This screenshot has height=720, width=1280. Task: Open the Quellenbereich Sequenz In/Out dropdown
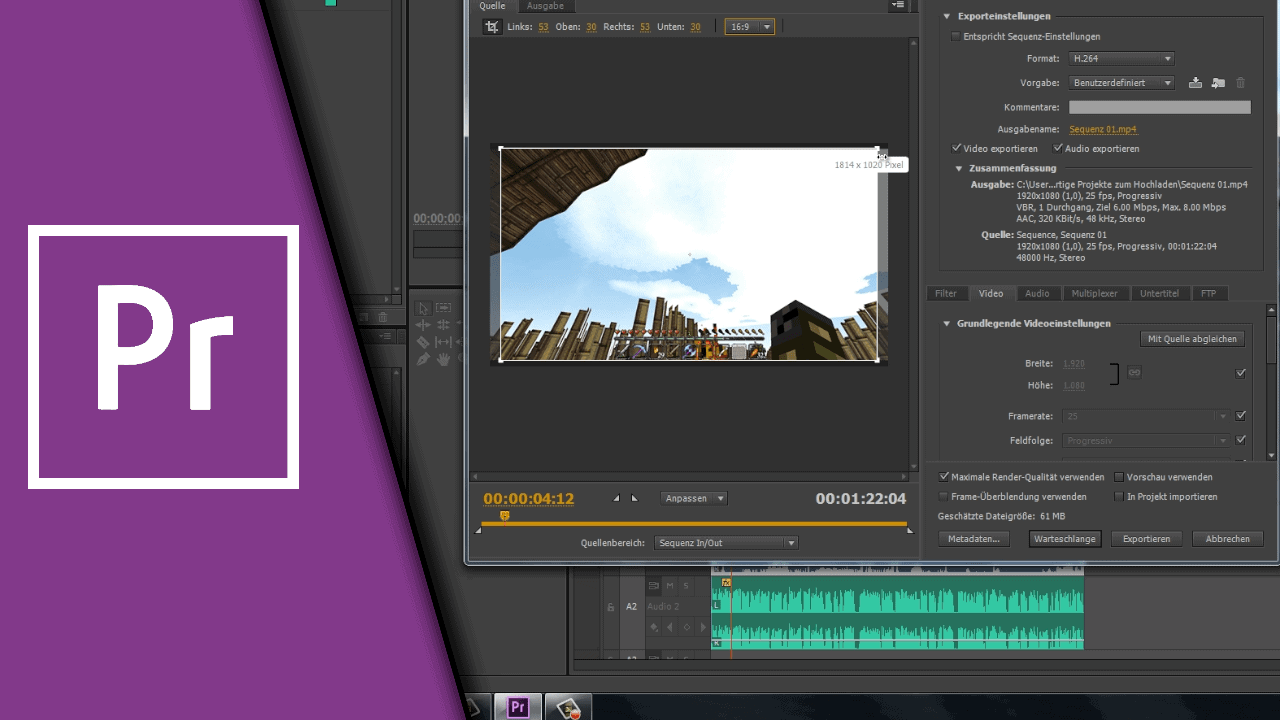click(726, 543)
